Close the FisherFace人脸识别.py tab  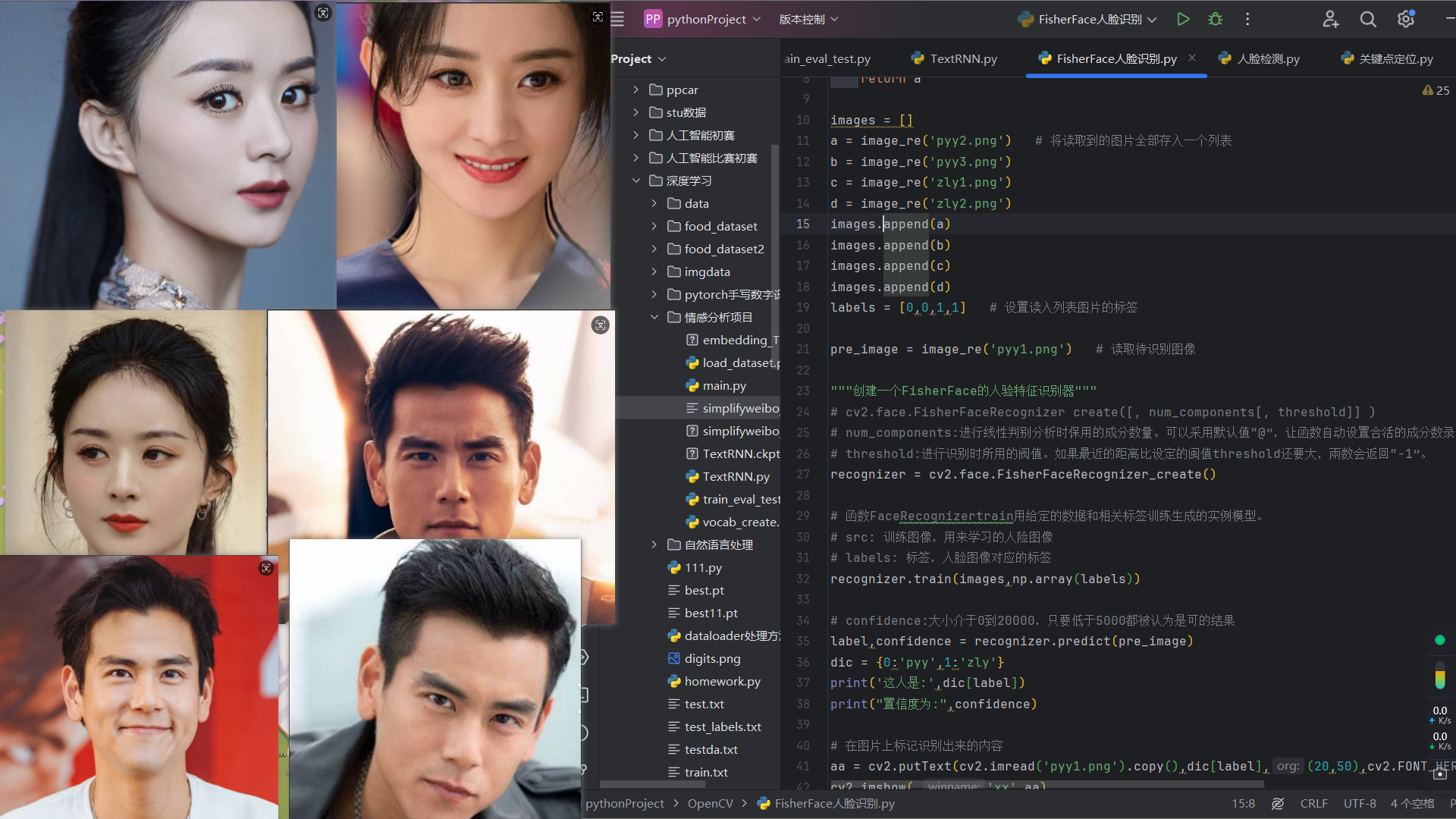tap(1192, 58)
